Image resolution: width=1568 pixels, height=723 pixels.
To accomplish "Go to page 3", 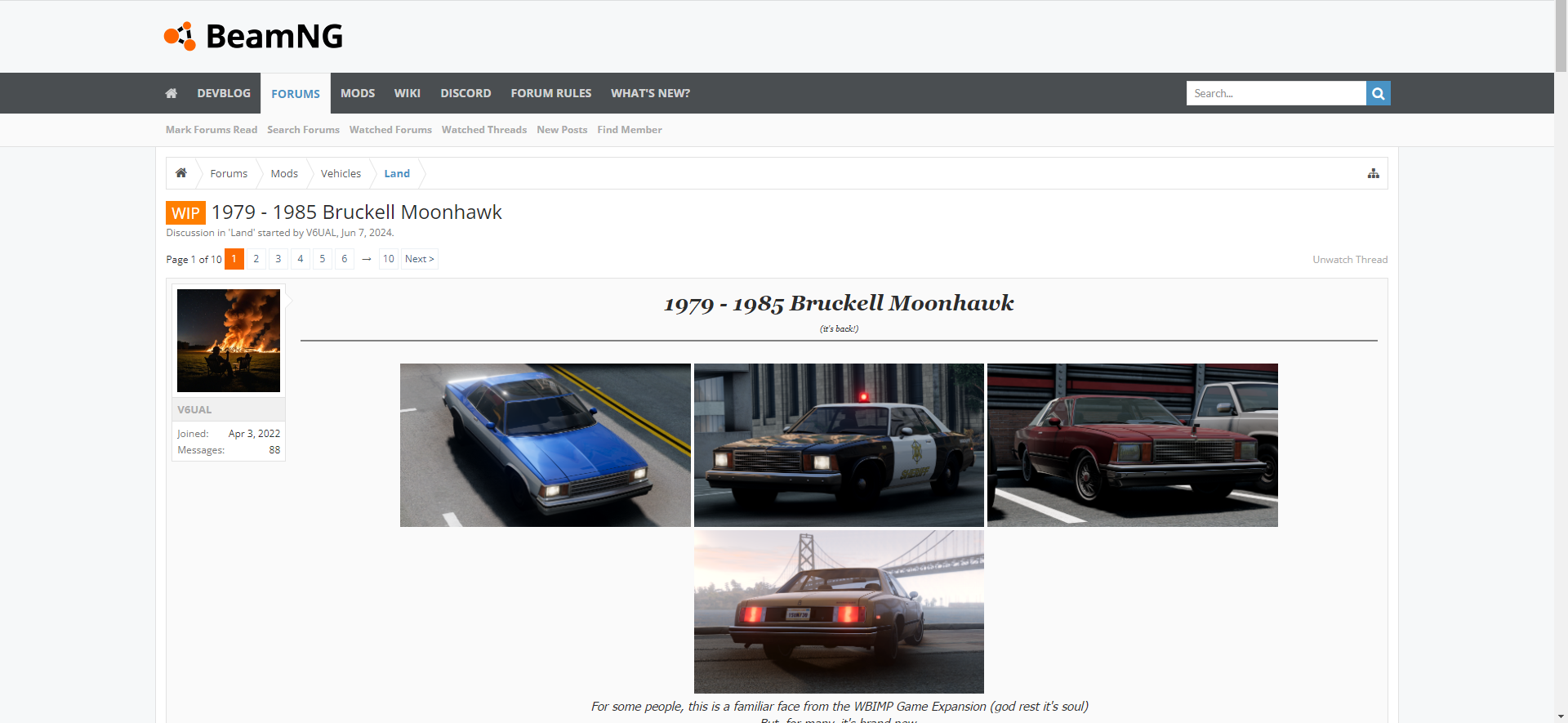I will tap(278, 259).
